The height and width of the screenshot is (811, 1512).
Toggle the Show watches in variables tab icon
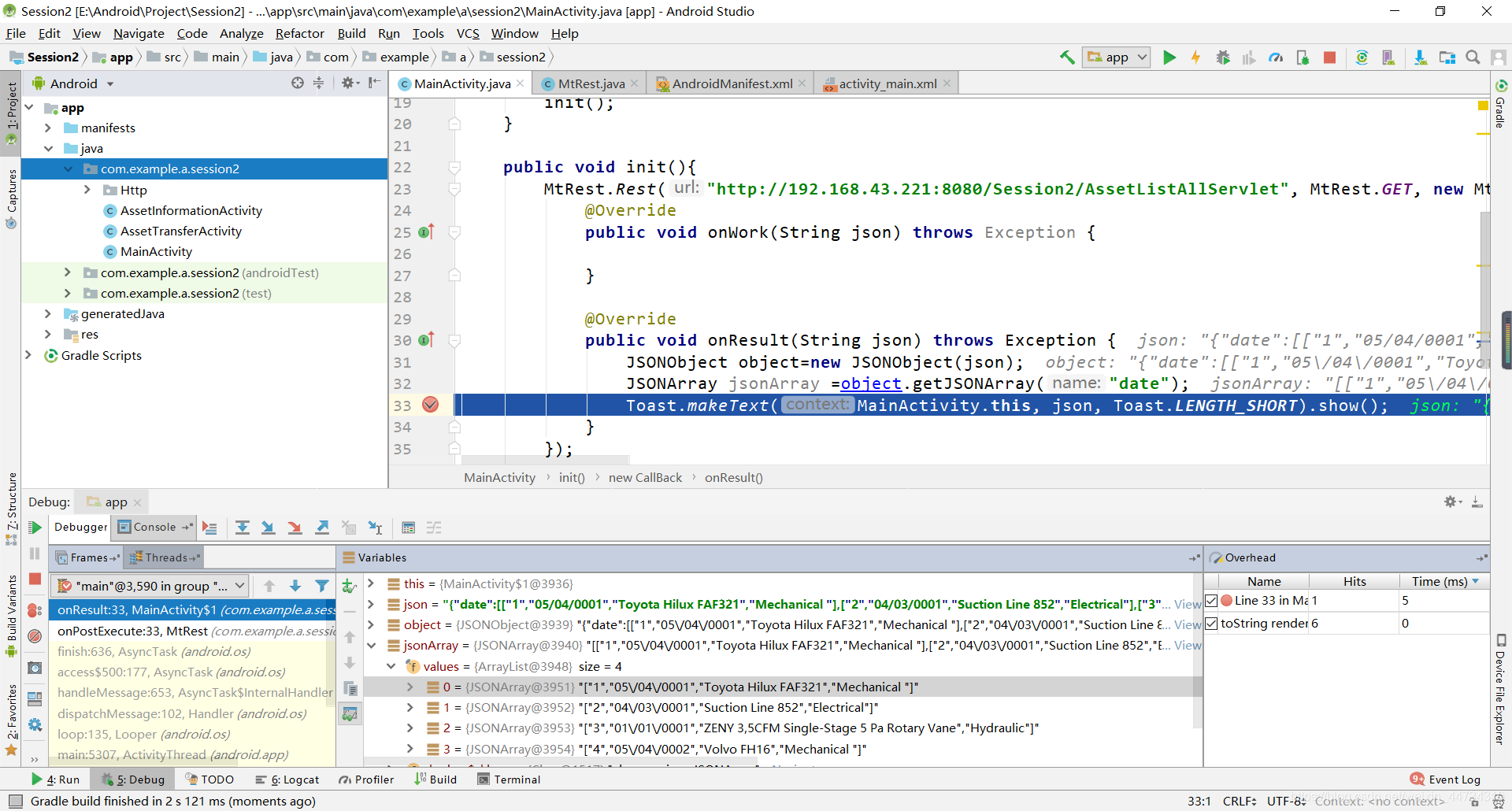tap(350, 714)
